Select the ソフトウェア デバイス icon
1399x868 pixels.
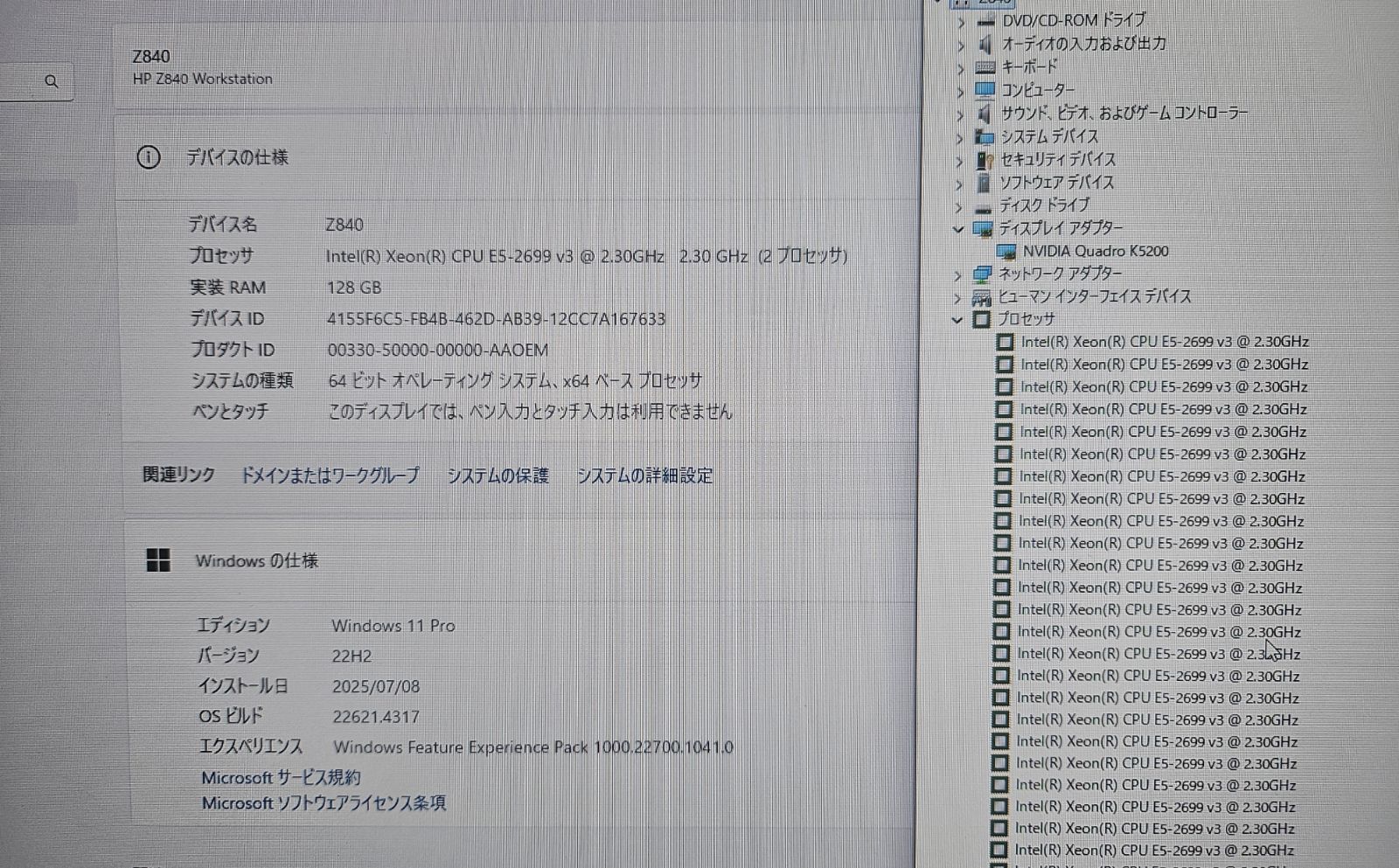tap(984, 183)
